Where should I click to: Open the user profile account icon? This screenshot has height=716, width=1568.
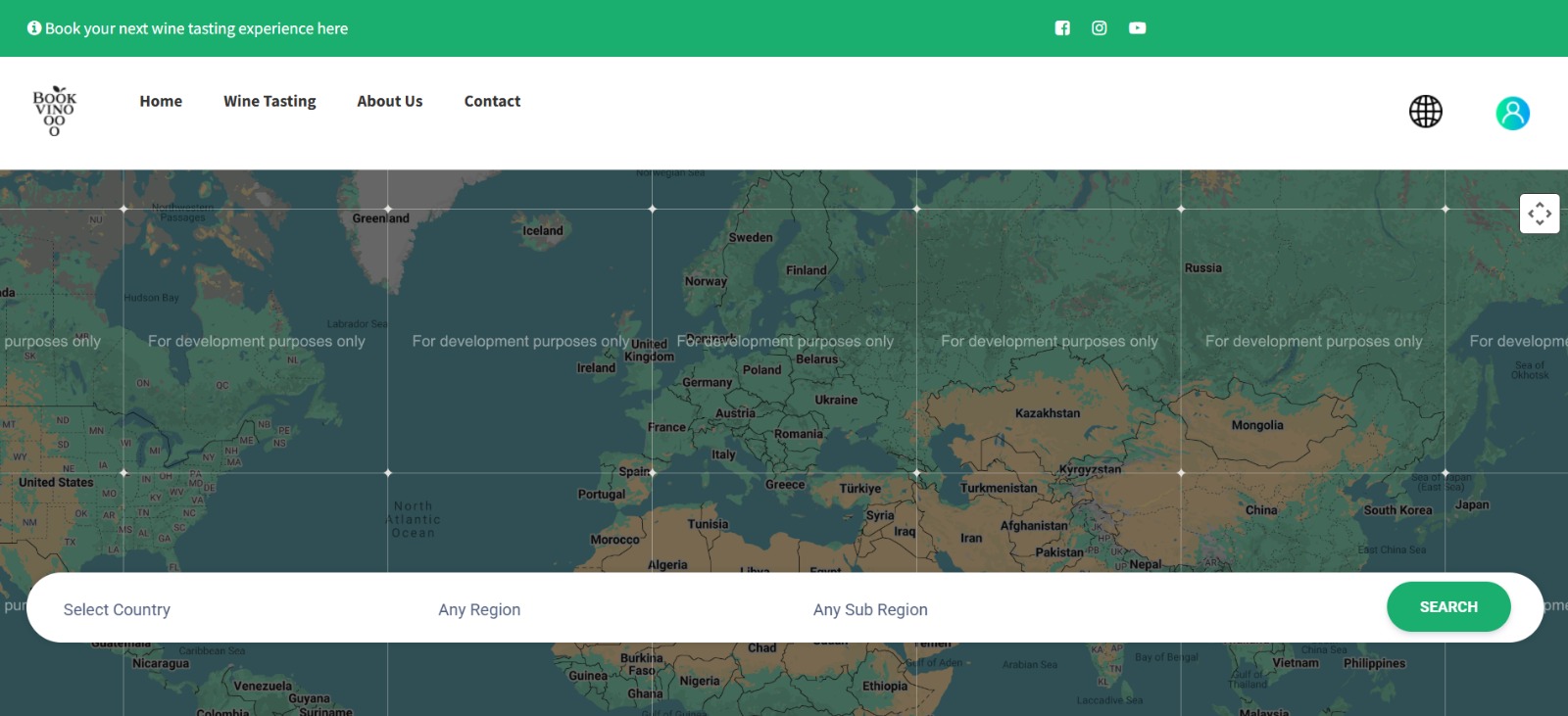[x=1512, y=113]
